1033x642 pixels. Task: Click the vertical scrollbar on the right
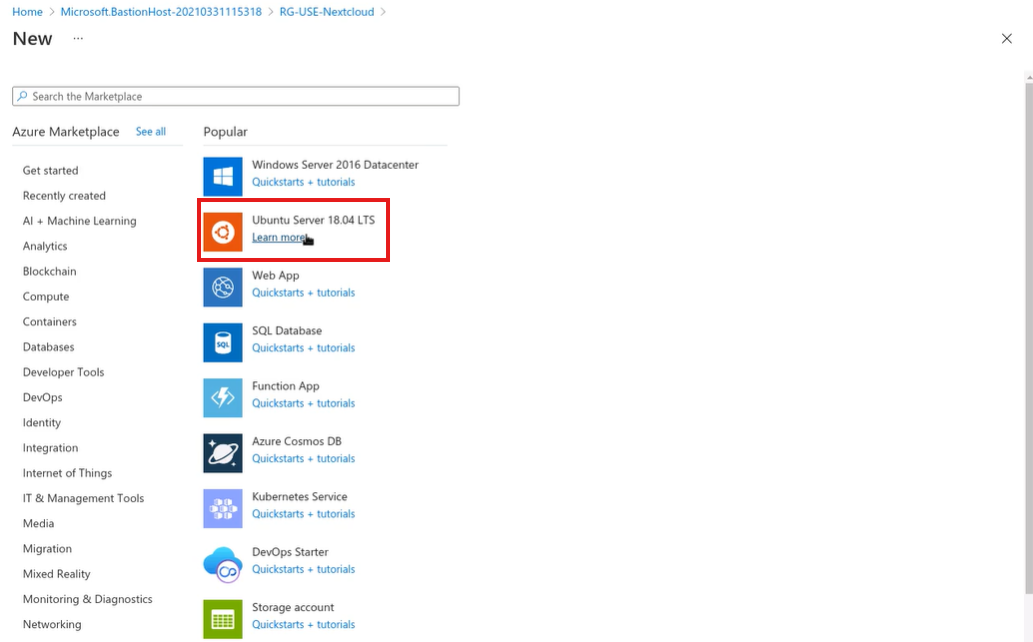1029,337
